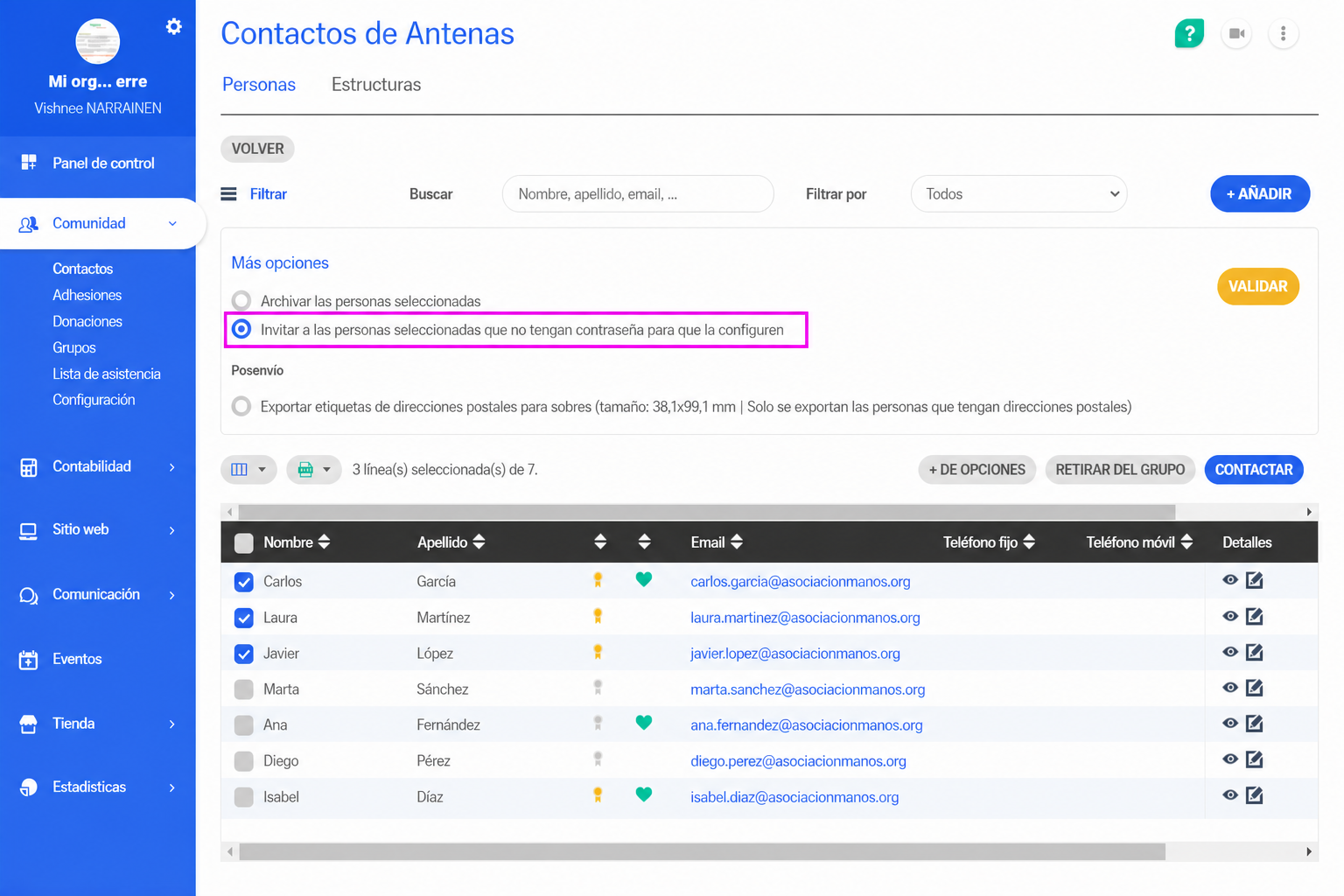Open the video camera tutorial icon

[x=1236, y=34]
